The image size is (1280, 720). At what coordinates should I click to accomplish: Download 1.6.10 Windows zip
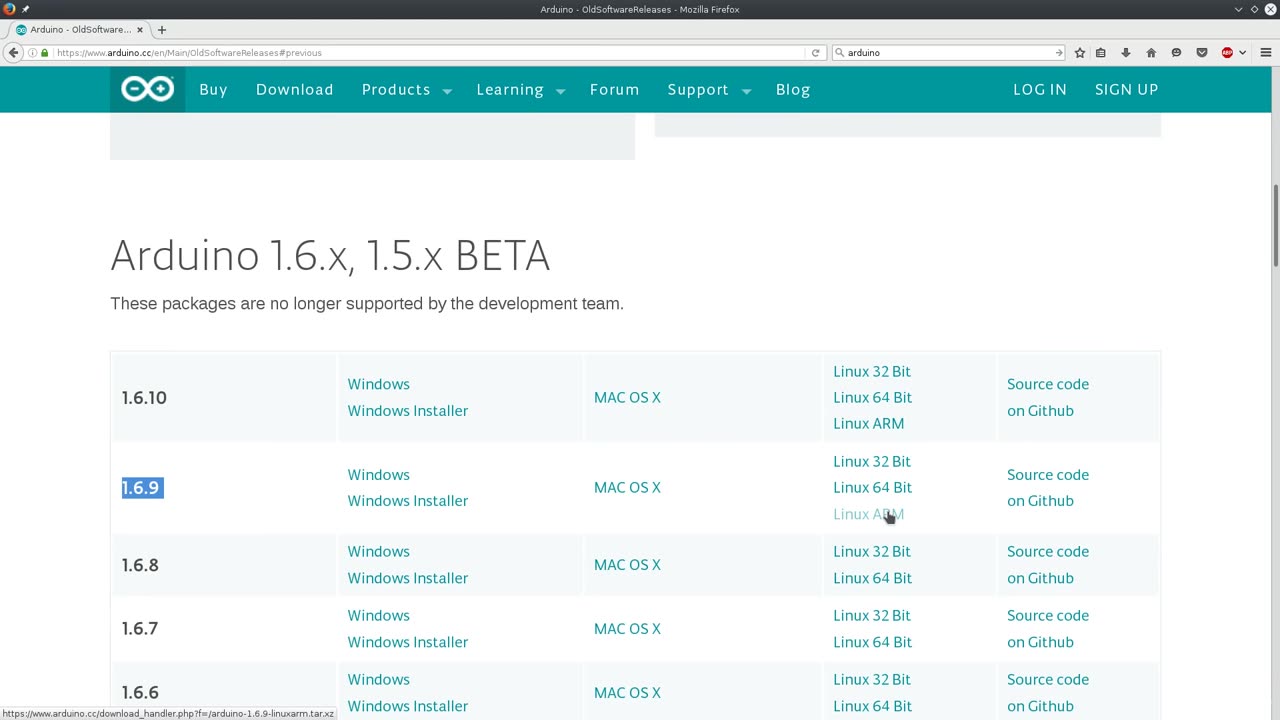[x=378, y=384]
